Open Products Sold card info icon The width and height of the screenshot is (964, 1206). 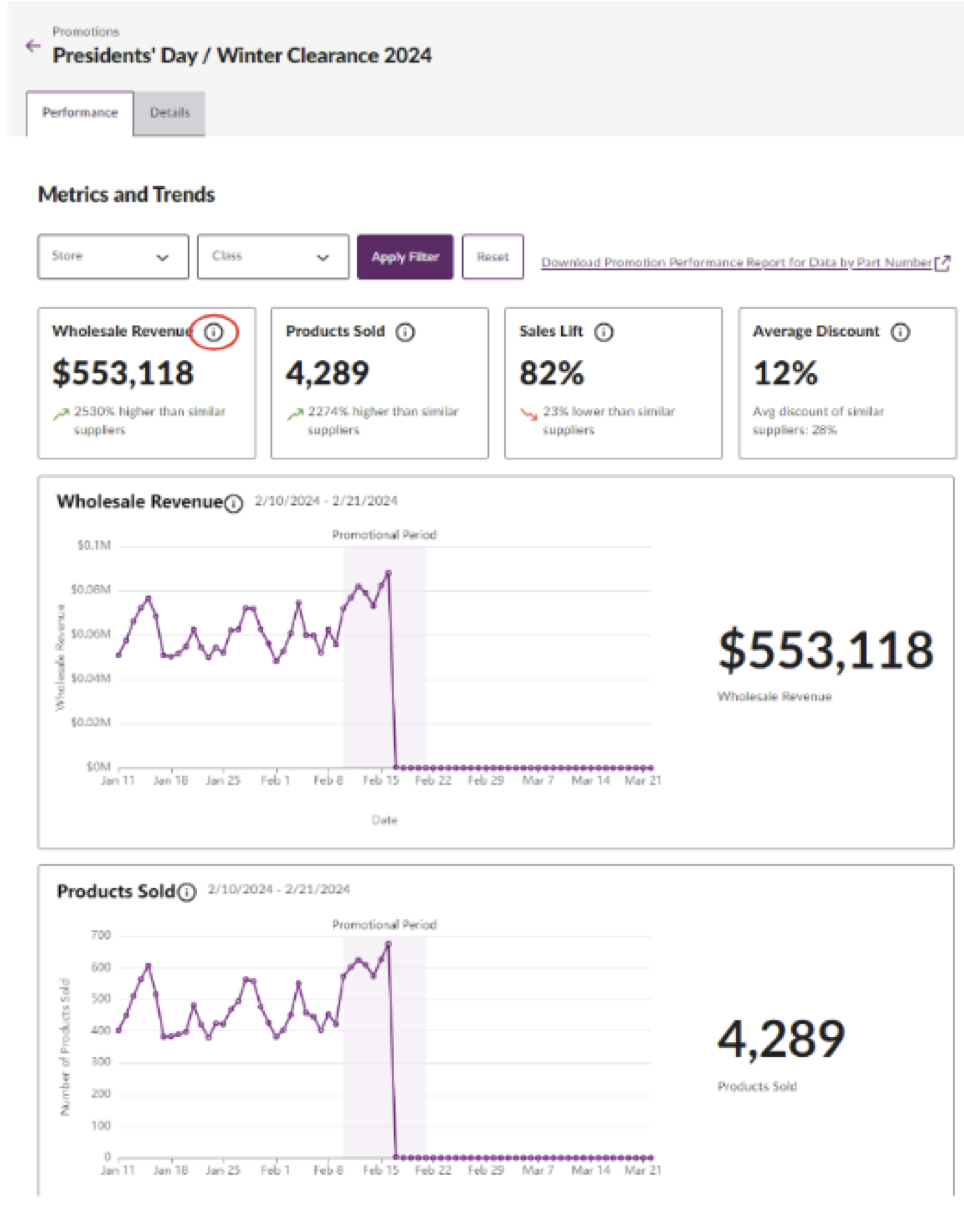pyautogui.click(x=405, y=332)
